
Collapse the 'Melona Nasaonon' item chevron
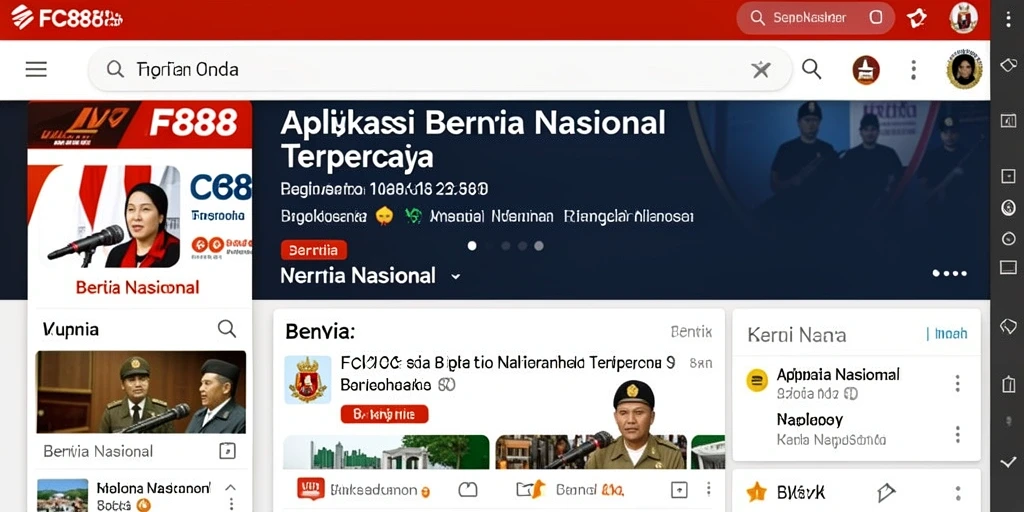[x=231, y=488]
